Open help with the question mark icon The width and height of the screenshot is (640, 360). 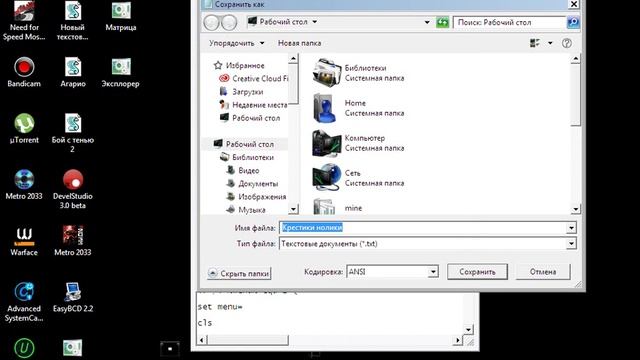567,43
